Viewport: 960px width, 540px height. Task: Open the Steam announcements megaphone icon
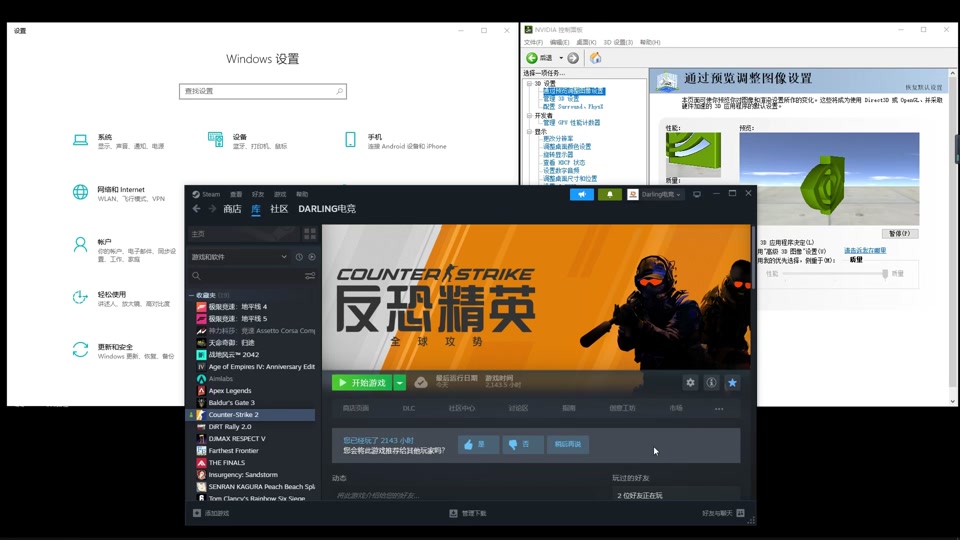pos(582,194)
